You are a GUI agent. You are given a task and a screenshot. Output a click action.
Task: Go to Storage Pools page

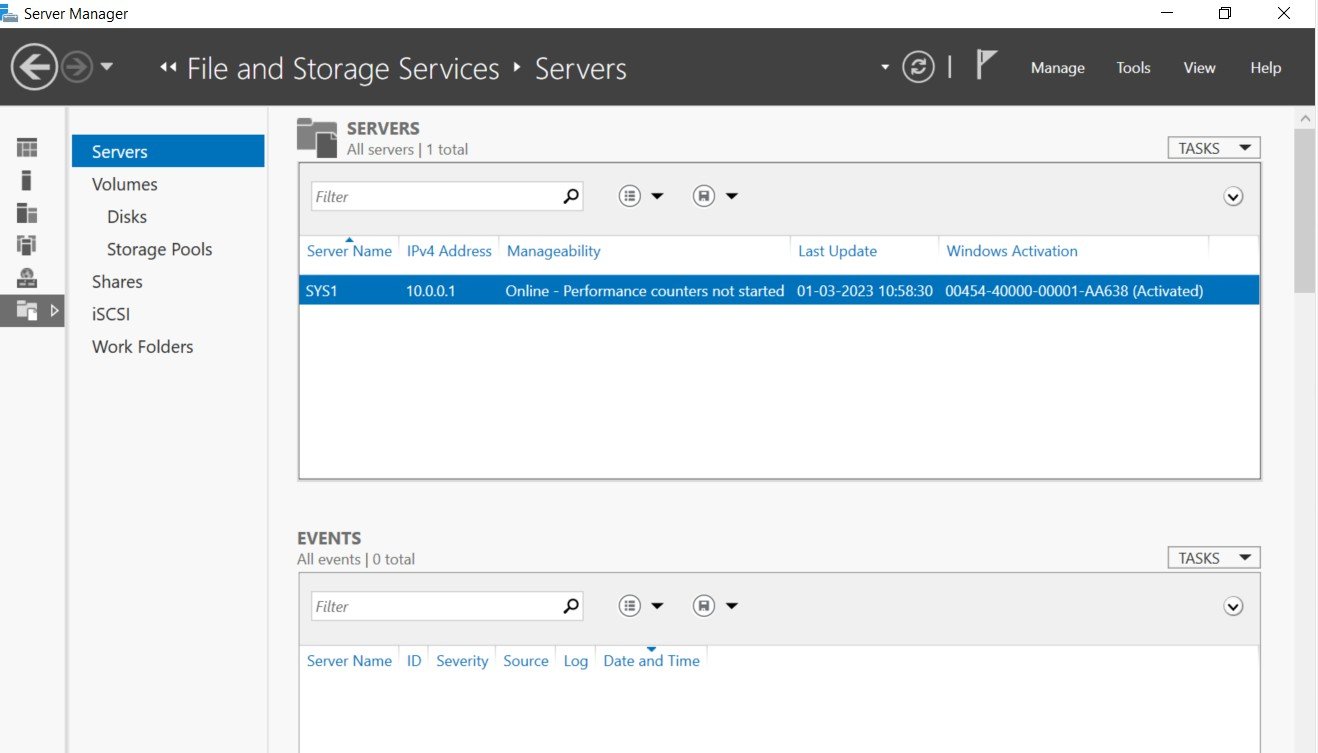coord(160,249)
